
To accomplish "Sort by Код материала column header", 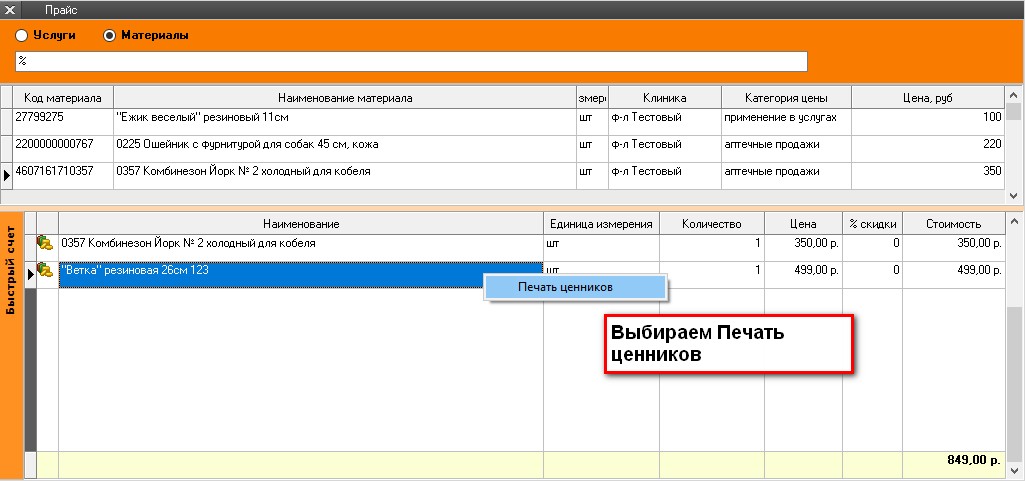I will point(63,98).
